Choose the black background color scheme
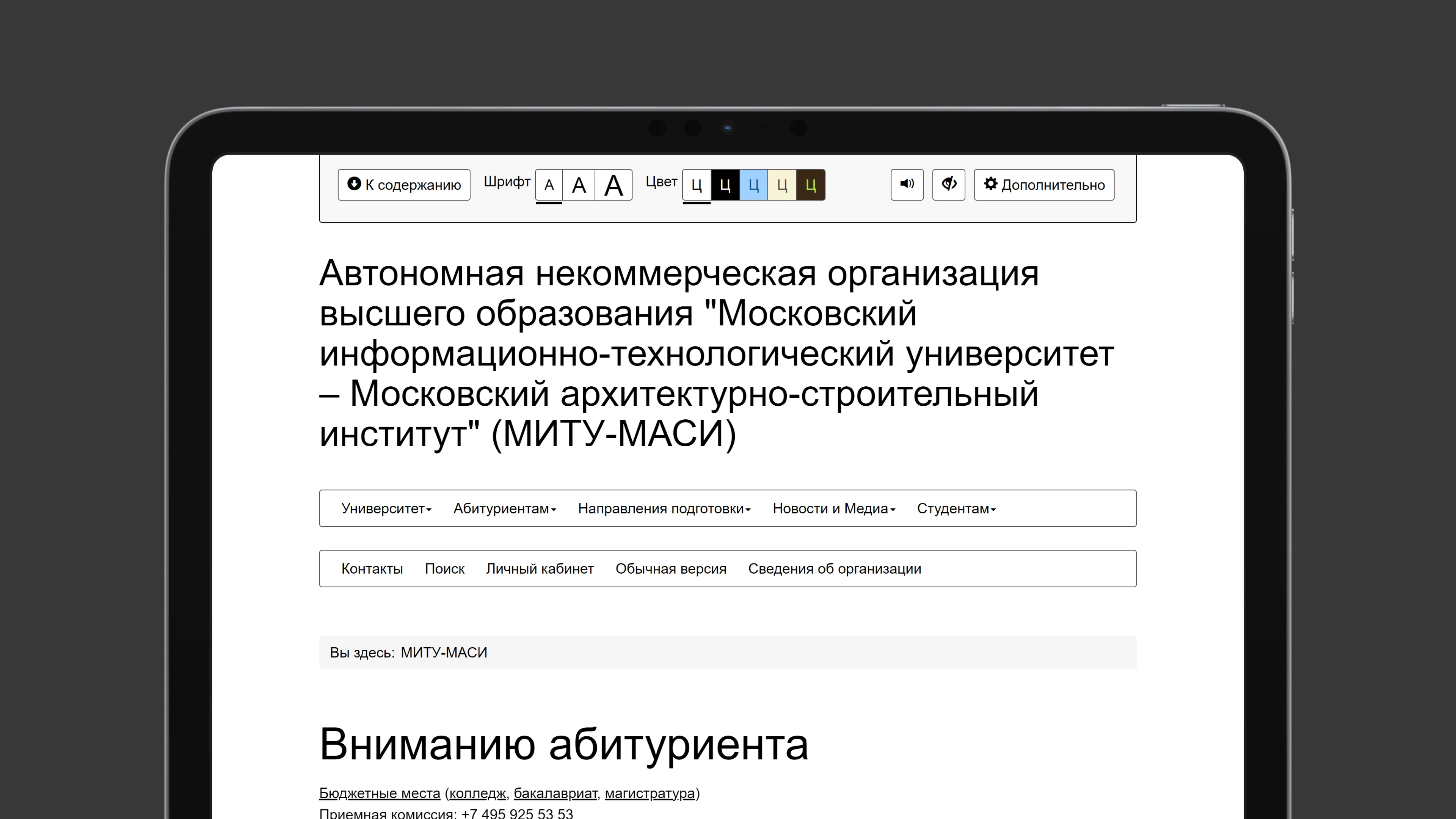1456x819 pixels. (725, 185)
